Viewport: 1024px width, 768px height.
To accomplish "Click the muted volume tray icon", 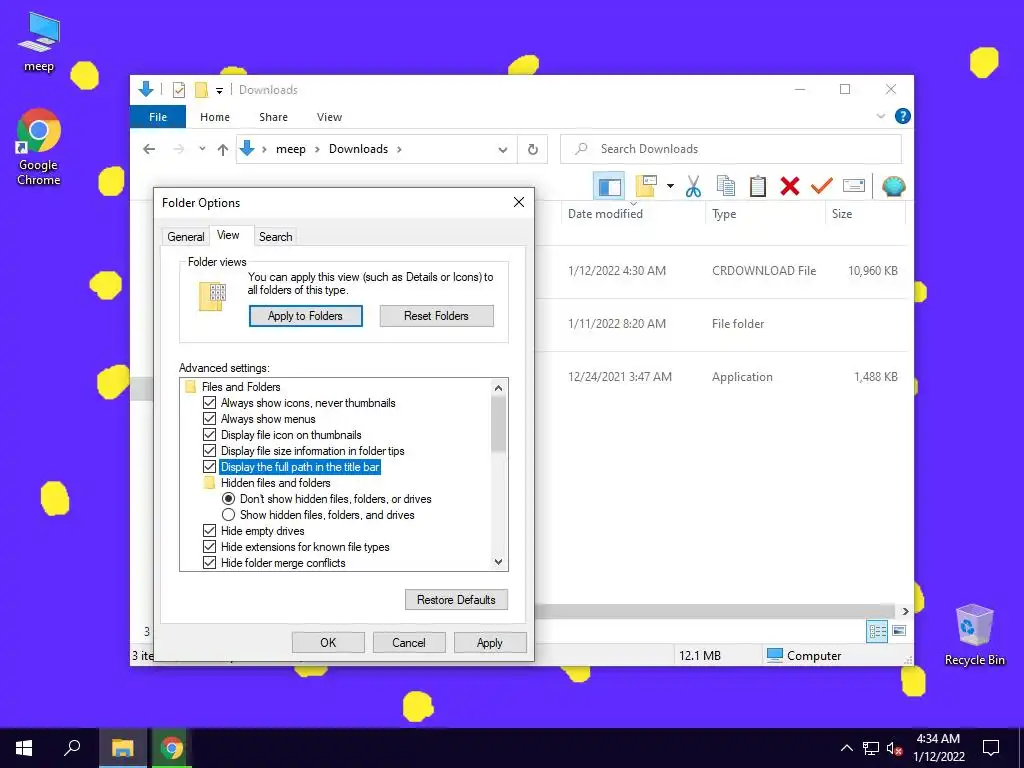I will pyautogui.click(x=895, y=748).
